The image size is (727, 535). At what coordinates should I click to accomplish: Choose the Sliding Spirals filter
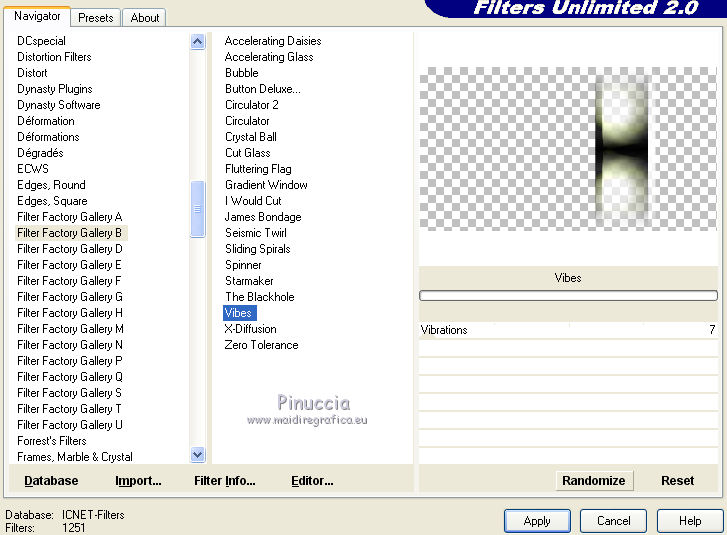[x=257, y=249]
